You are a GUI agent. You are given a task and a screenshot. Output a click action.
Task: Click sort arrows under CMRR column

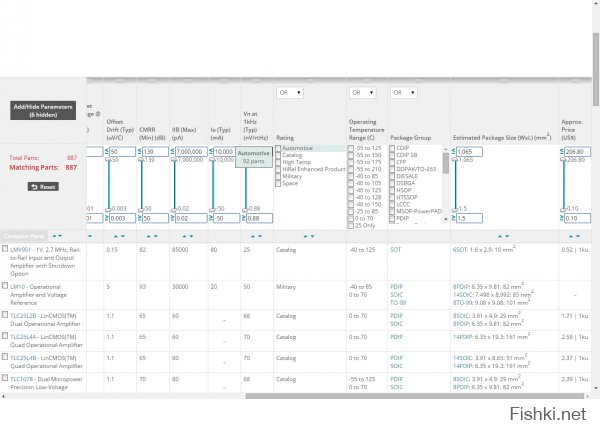(x=151, y=236)
